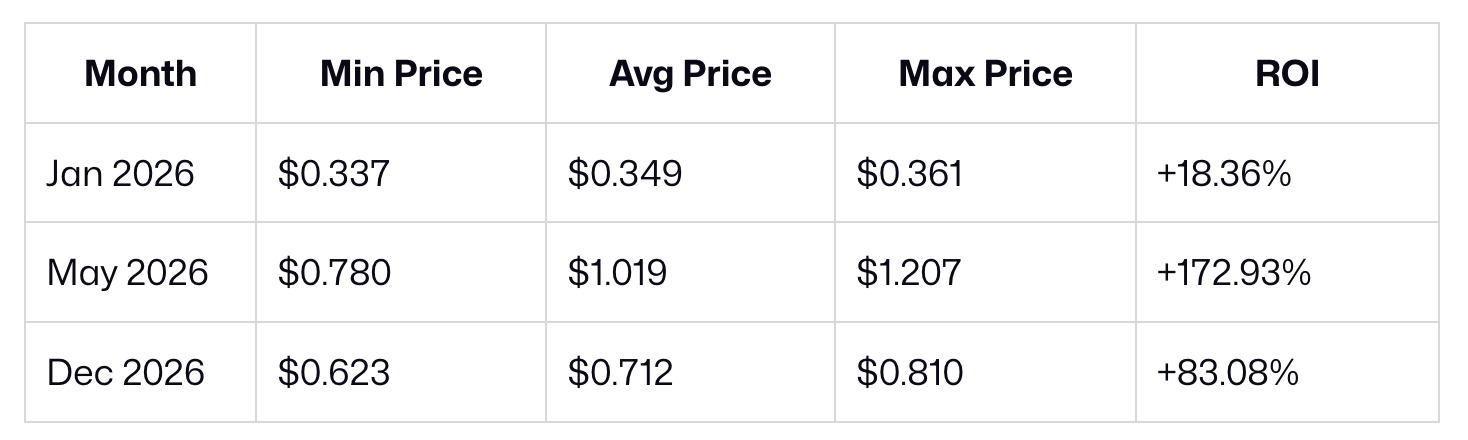Select the Dec 2026 row label

pyautogui.click(x=125, y=373)
